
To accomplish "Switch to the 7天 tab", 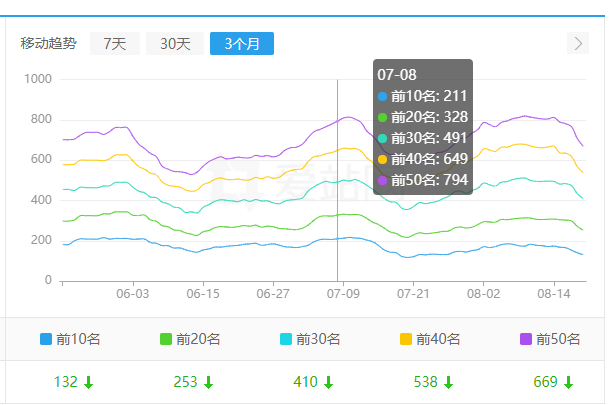I will 115,44.
